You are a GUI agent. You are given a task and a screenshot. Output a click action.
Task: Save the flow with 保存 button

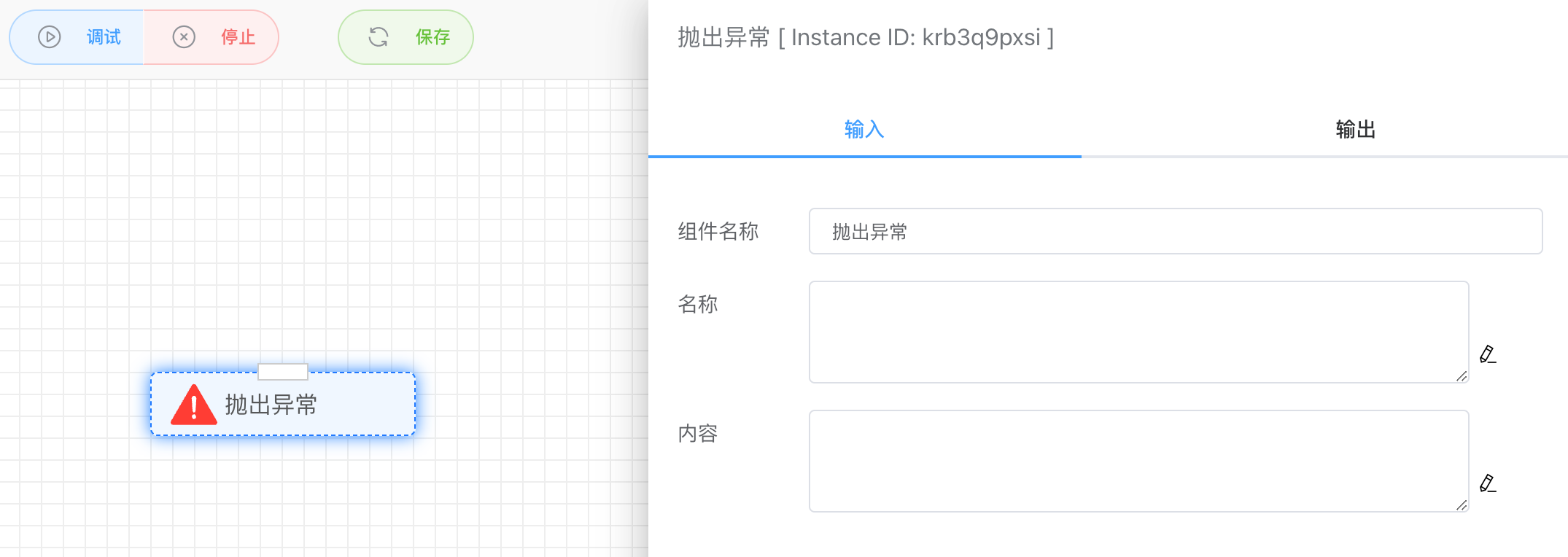coord(432,37)
